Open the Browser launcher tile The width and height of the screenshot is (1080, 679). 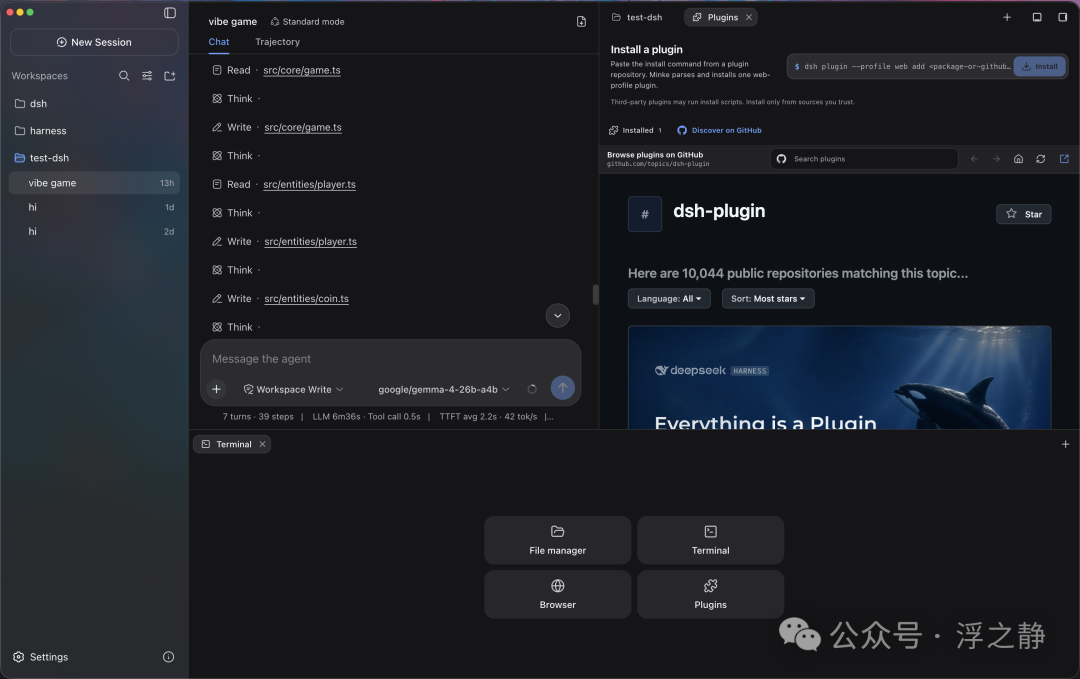click(x=558, y=594)
